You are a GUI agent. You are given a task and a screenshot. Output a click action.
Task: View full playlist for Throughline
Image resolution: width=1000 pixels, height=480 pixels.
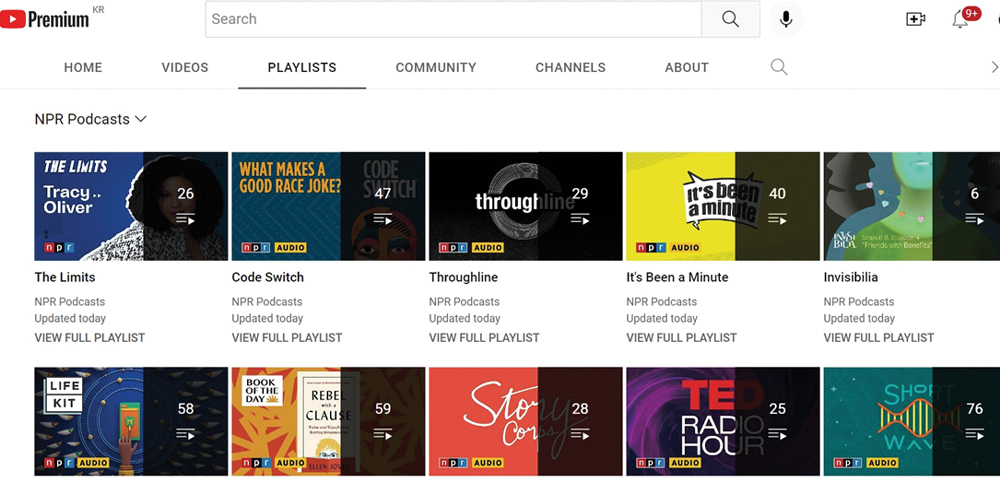pos(484,338)
